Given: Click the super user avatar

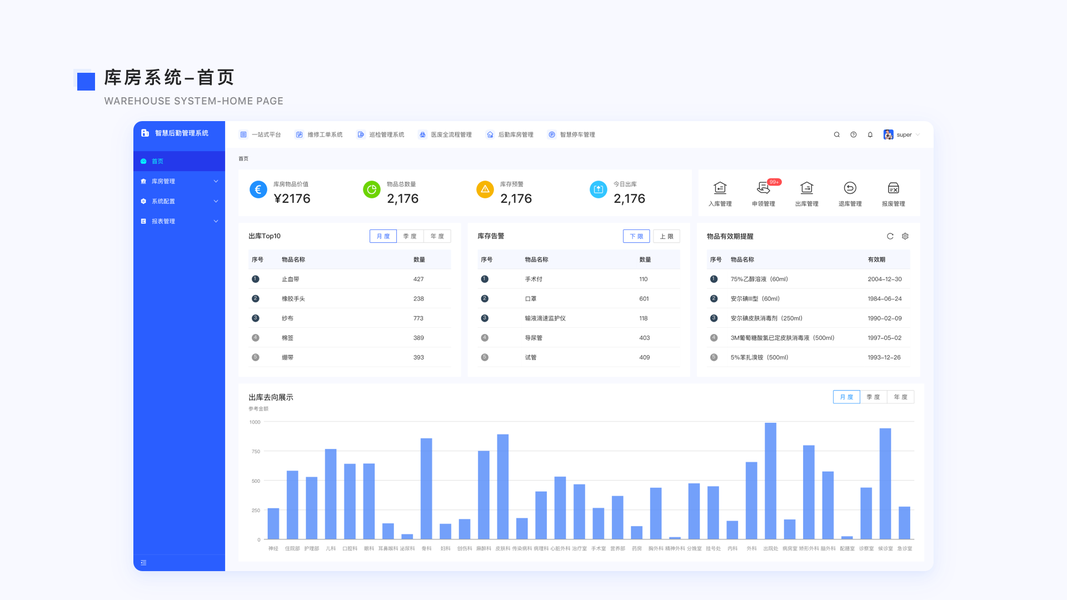Looking at the screenshot, I should tap(888, 135).
